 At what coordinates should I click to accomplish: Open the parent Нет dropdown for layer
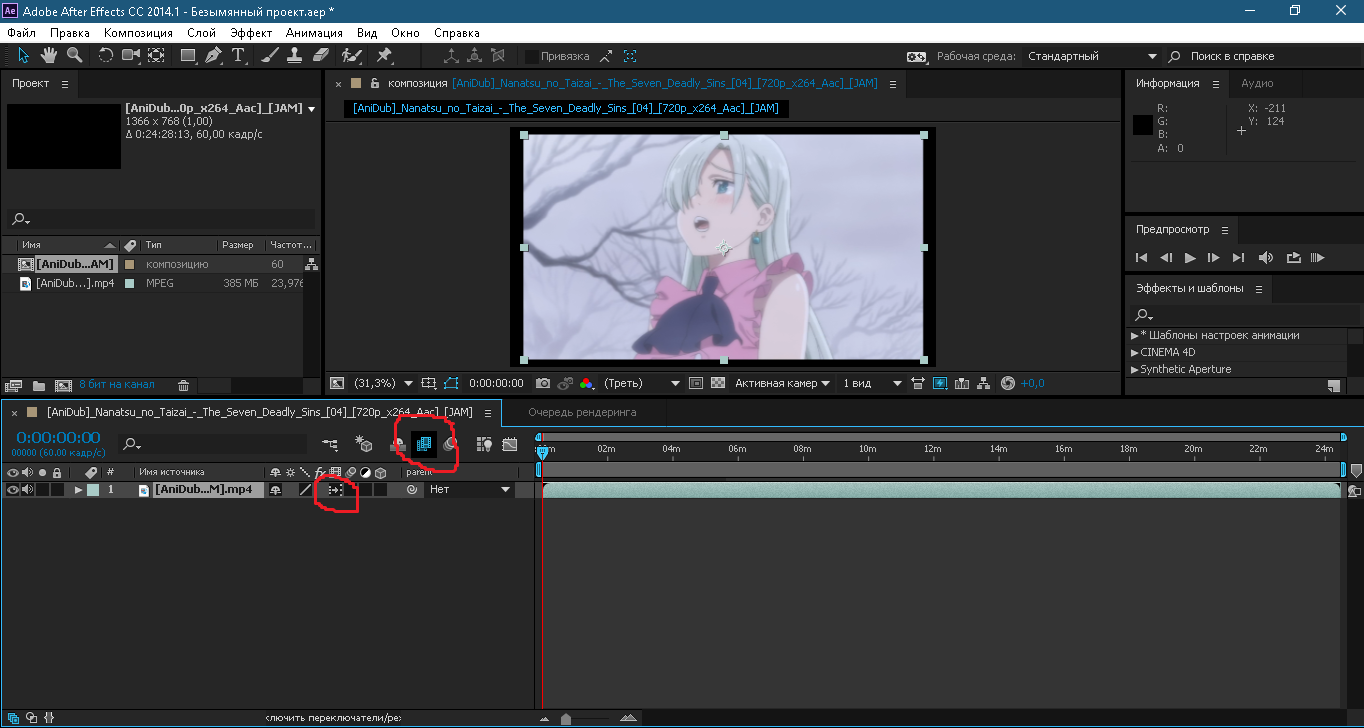[x=469, y=490]
